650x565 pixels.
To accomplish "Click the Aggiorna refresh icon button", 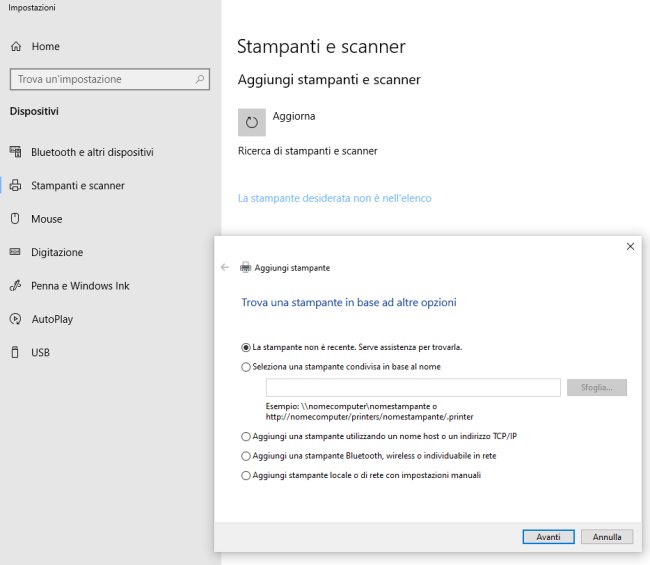I will coord(252,122).
